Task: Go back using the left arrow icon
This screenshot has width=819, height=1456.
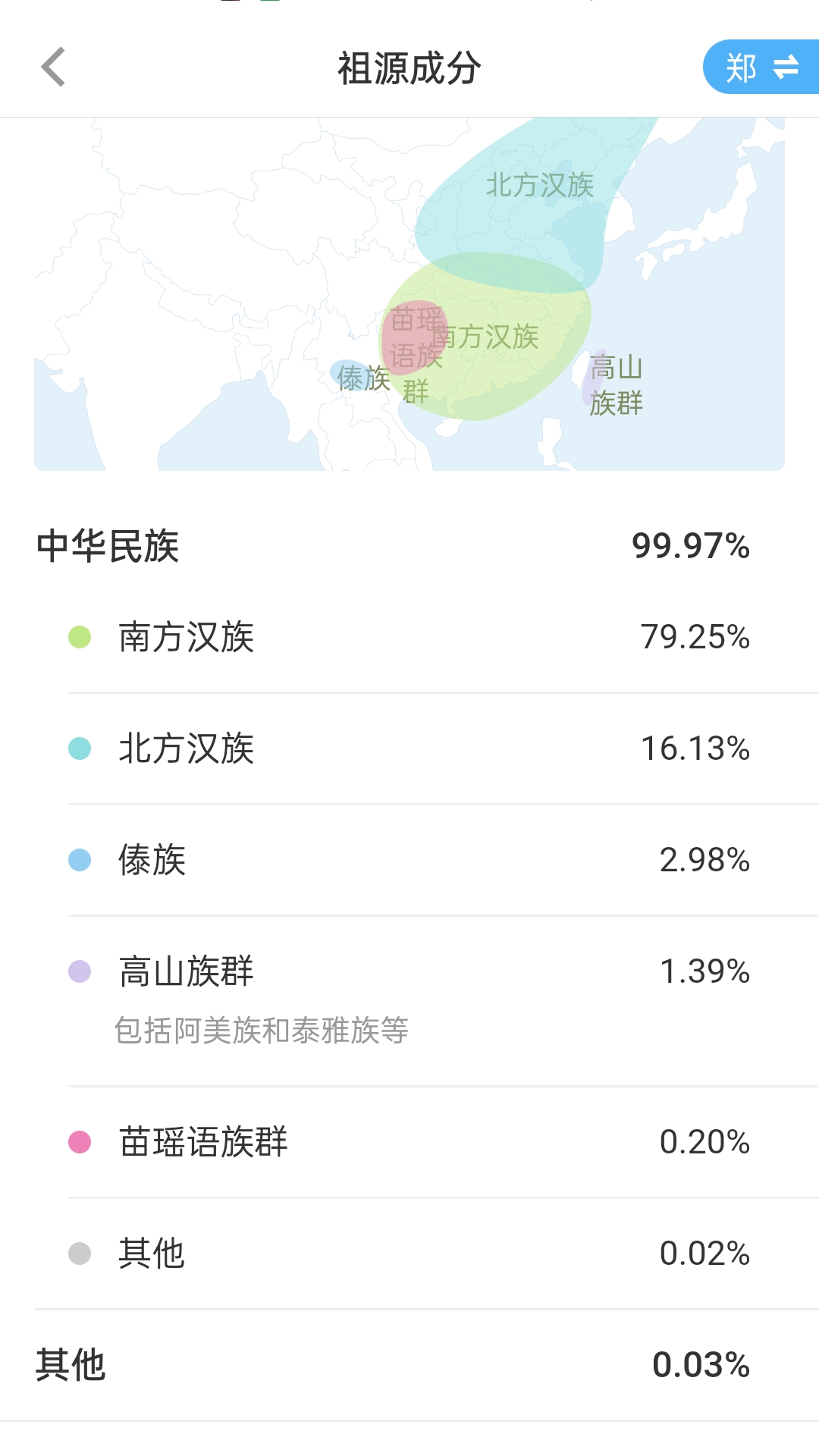Action: [x=53, y=67]
